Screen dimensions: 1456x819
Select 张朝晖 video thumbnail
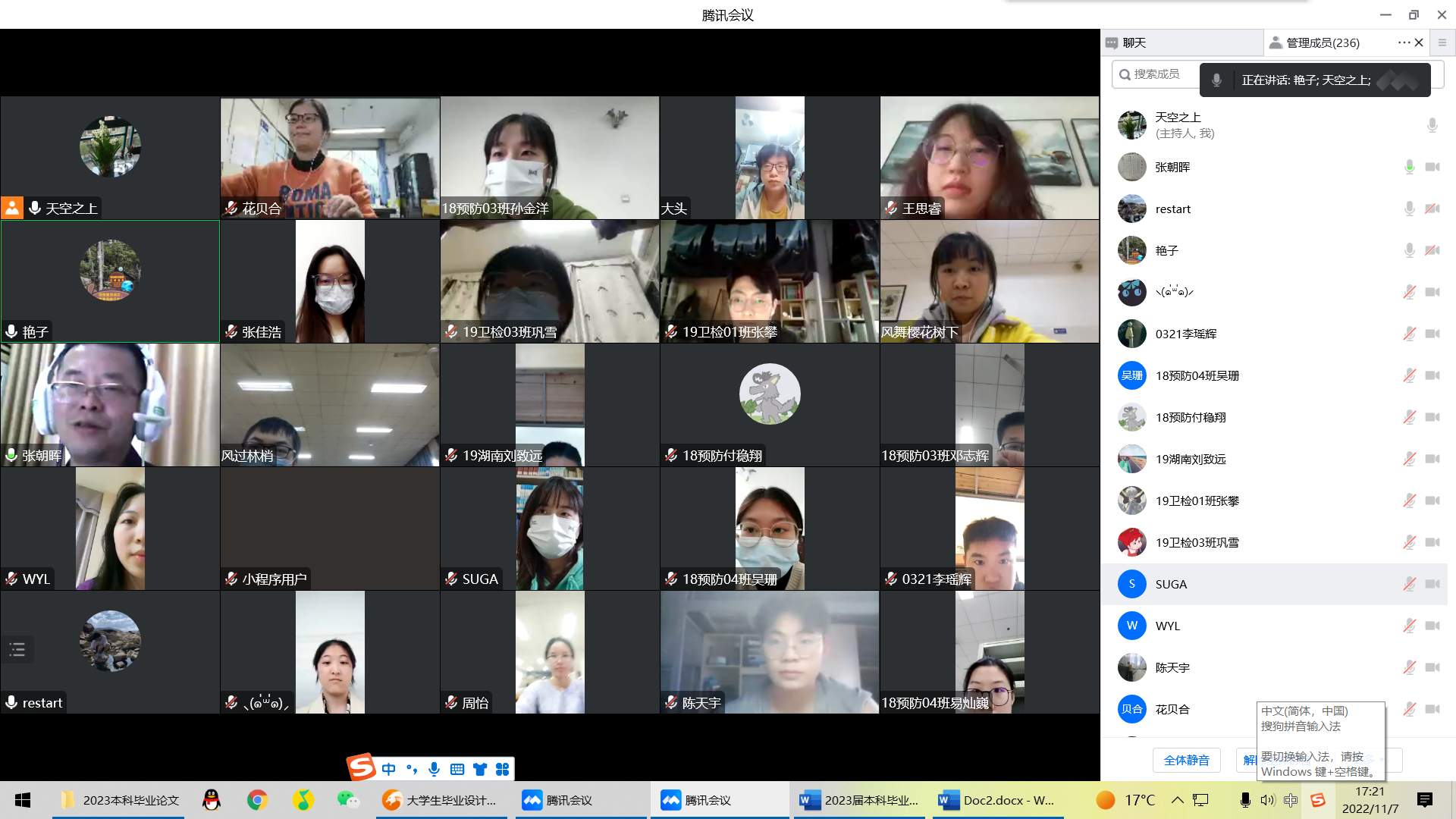click(110, 404)
